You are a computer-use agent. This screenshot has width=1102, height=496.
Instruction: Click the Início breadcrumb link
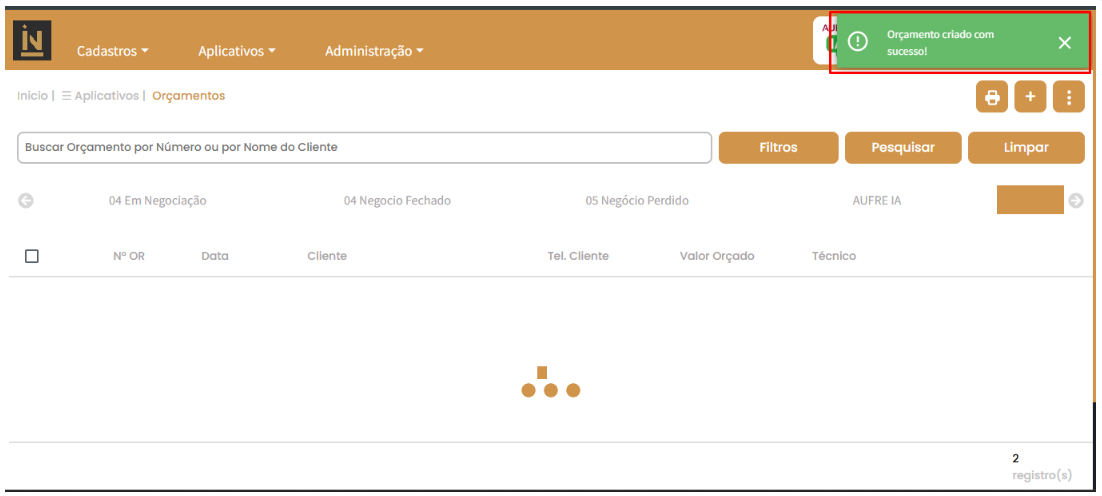tap(32, 96)
